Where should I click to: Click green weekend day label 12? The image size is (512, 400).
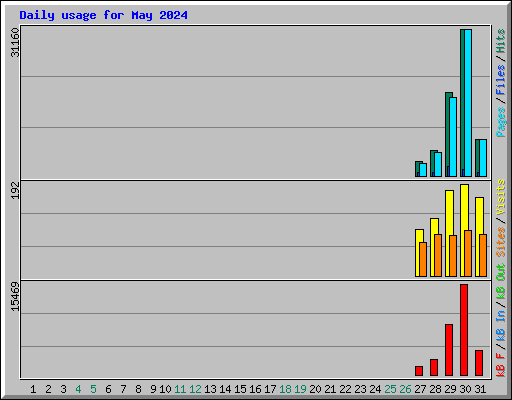coord(195,389)
